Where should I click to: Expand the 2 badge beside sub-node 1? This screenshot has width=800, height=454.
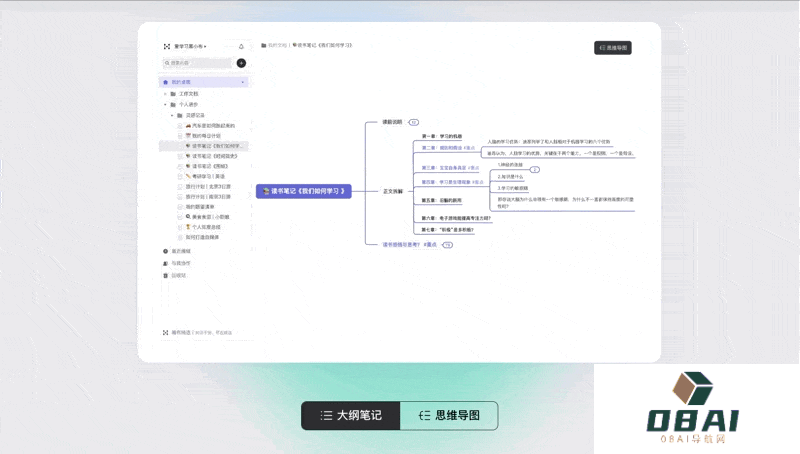point(535,170)
